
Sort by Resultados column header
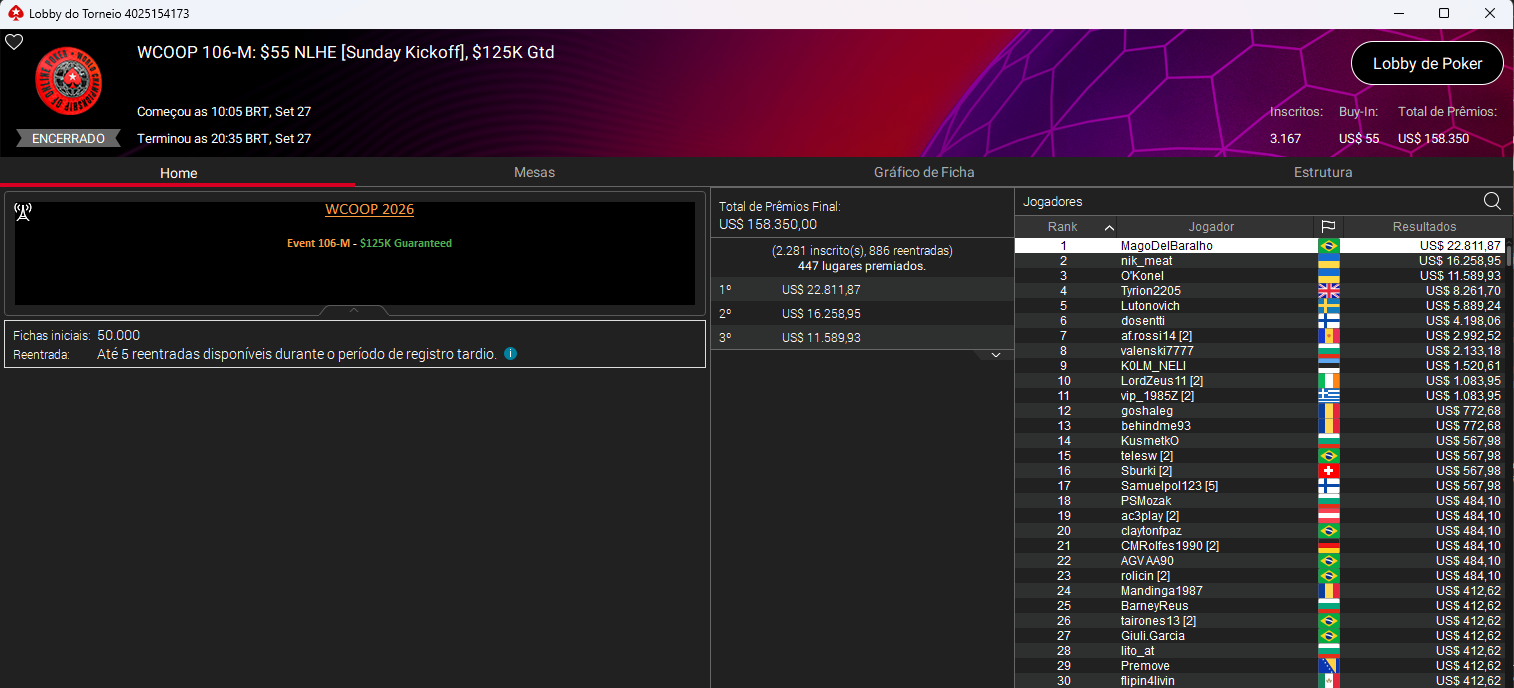pos(1424,227)
